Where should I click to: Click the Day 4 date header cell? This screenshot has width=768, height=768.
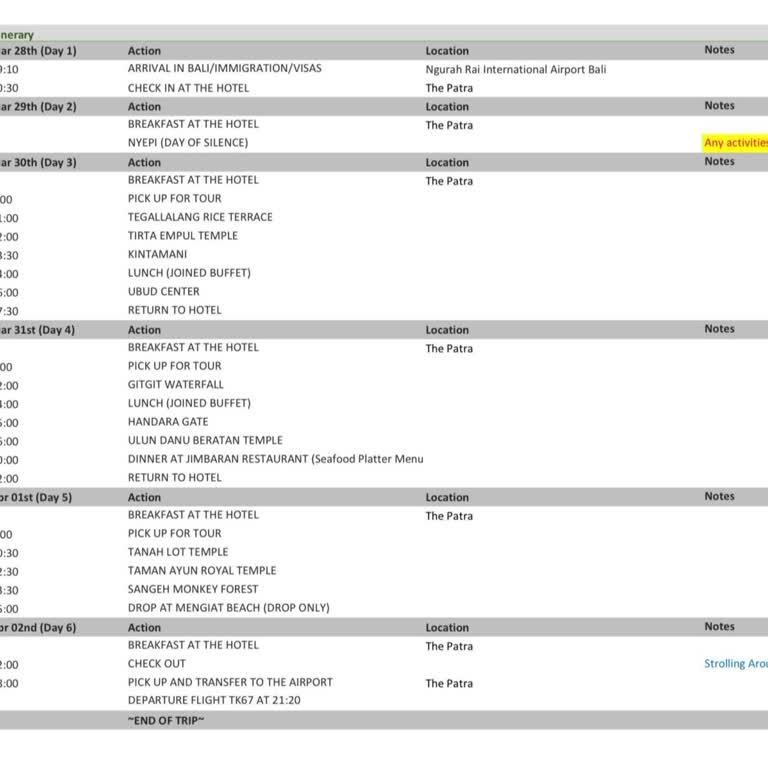point(37,330)
